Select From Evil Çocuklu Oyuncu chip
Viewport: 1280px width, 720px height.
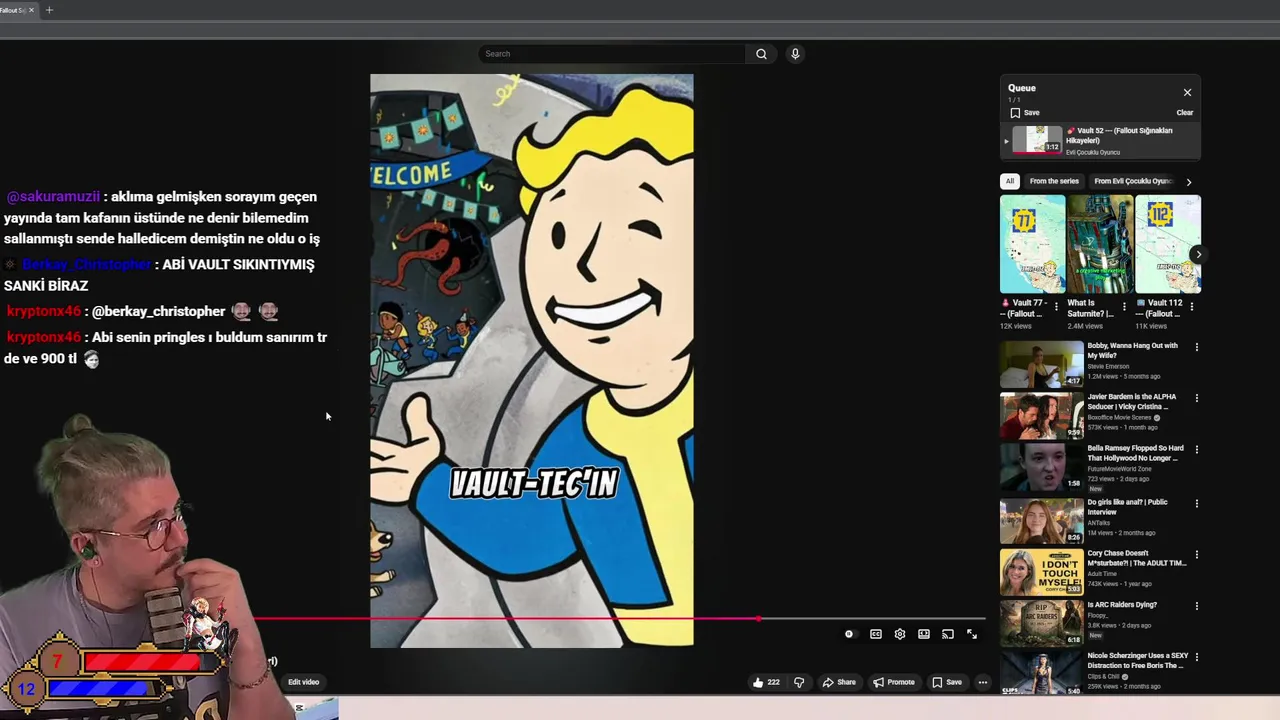1132,181
